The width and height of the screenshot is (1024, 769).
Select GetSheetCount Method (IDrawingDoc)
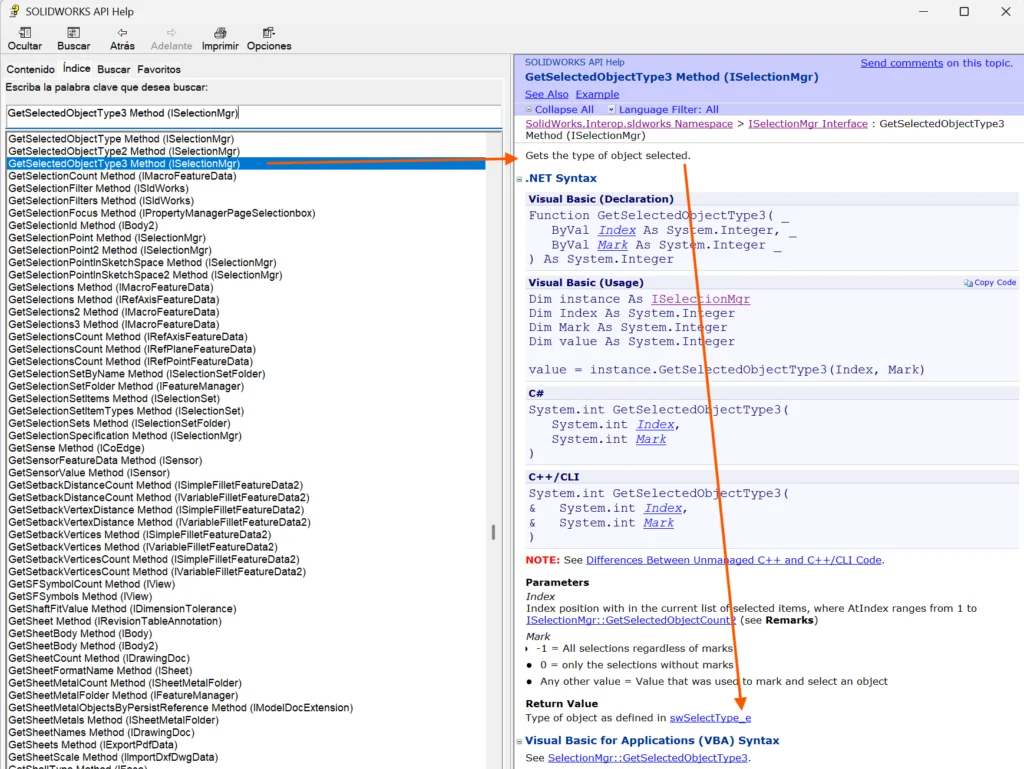click(99, 659)
